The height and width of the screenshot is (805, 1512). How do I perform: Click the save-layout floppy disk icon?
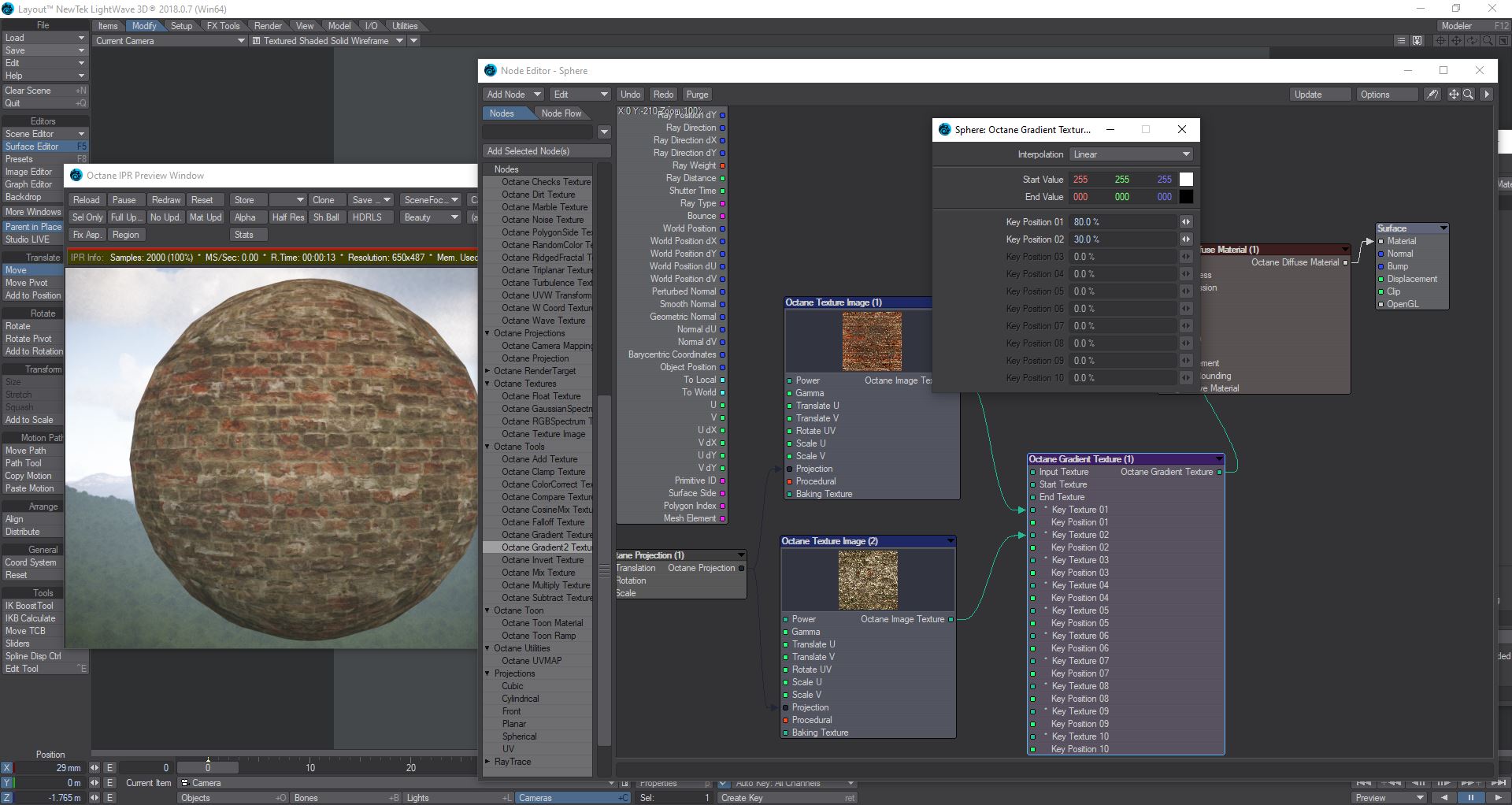click(x=1417, y=41)
